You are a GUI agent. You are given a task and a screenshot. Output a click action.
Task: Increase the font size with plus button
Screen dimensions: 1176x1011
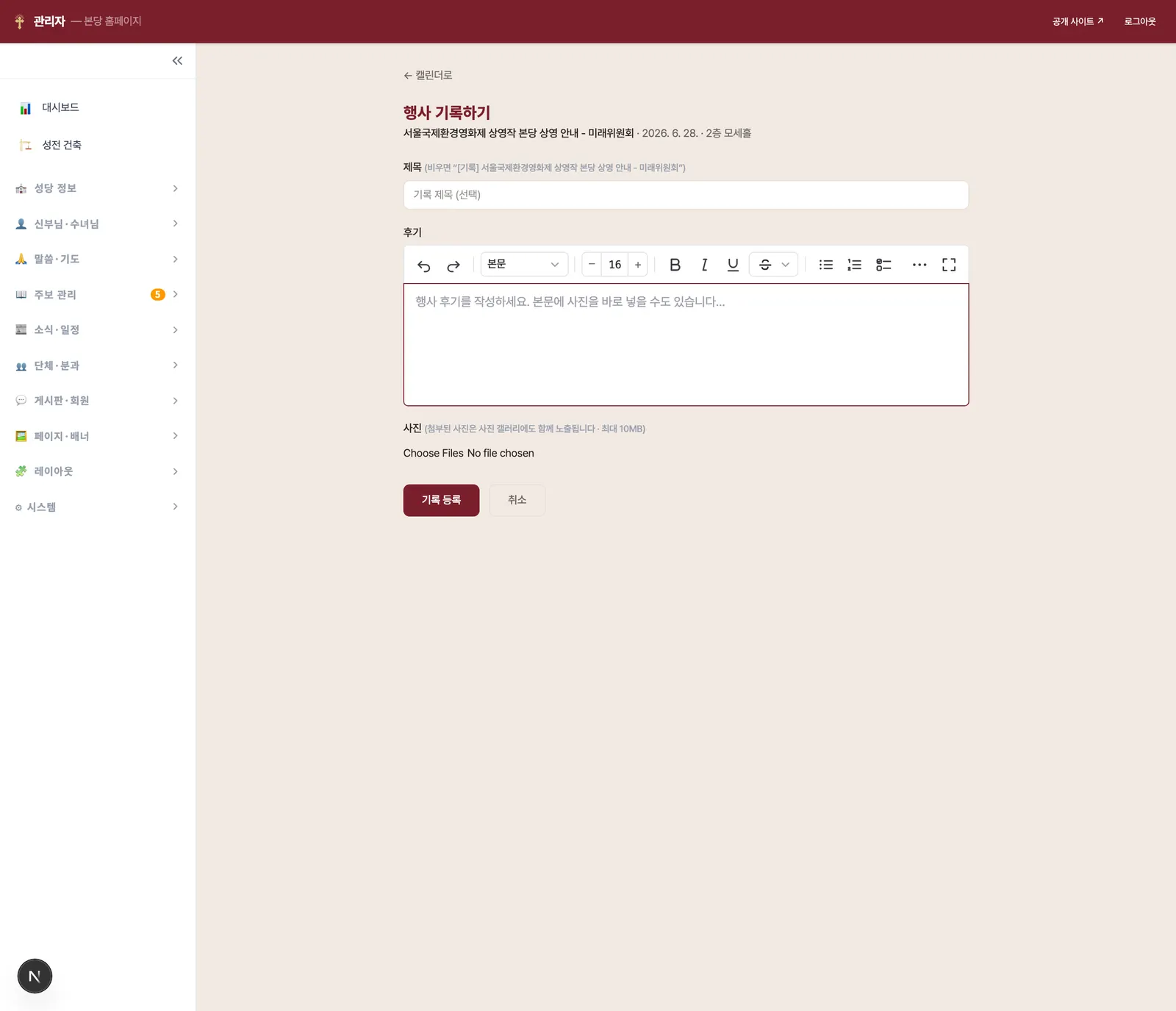(638, 265)
